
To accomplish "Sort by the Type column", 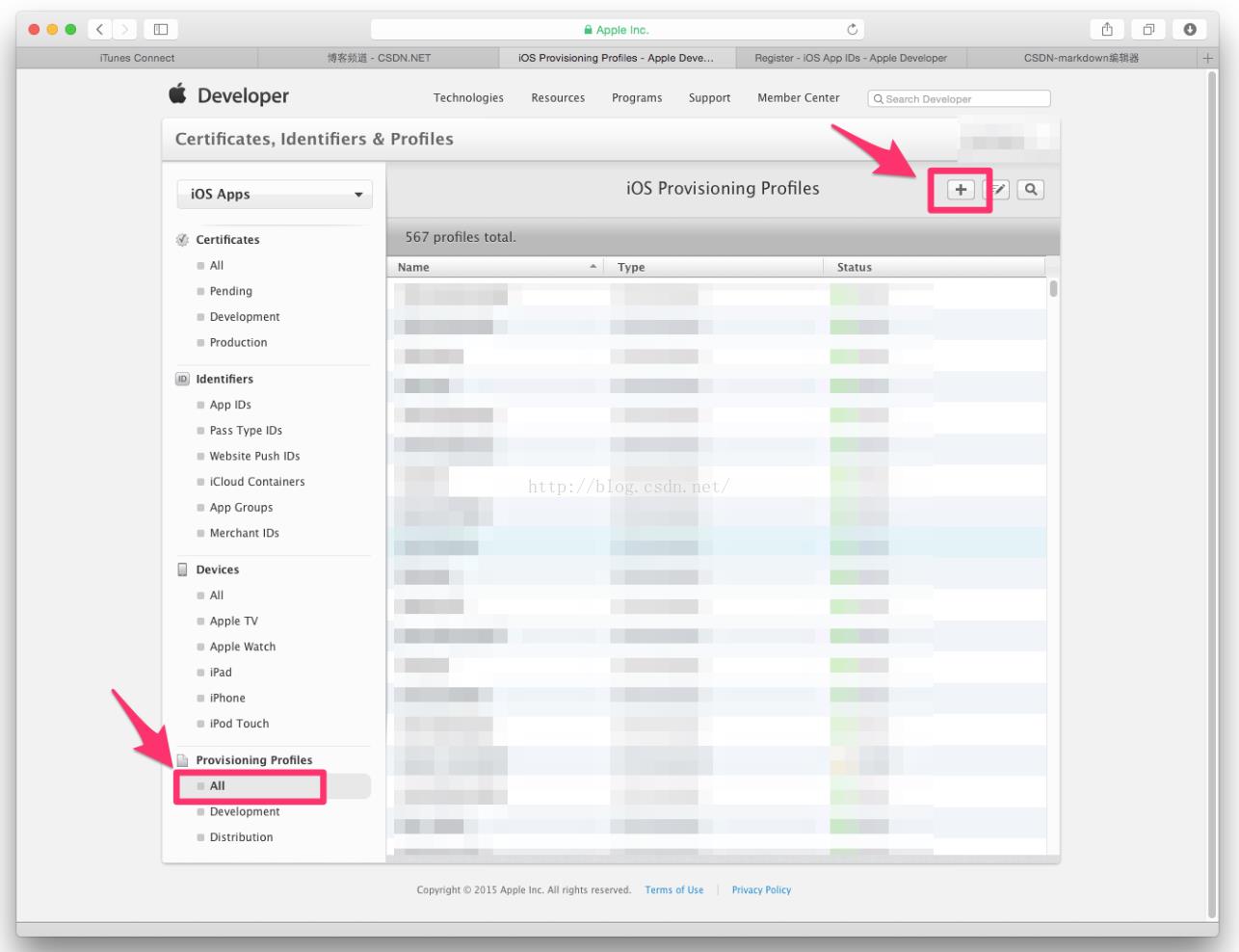I will pyautogui.click(x=714, y=267).
